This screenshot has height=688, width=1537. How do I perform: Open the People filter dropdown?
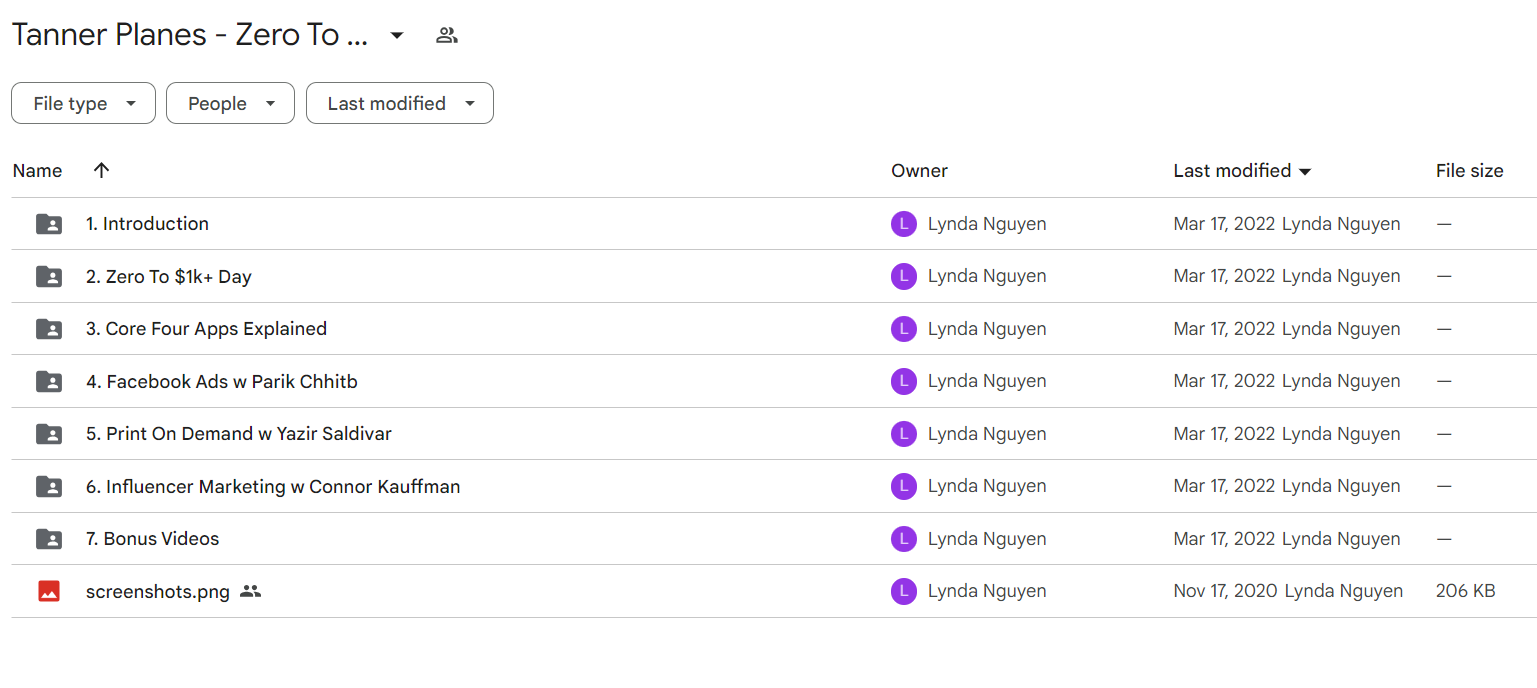tap(230, 103)
